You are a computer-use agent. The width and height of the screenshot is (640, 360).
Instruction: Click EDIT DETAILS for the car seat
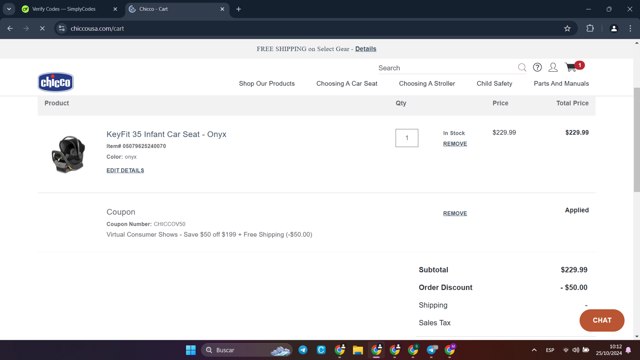(x=125, y=170)
